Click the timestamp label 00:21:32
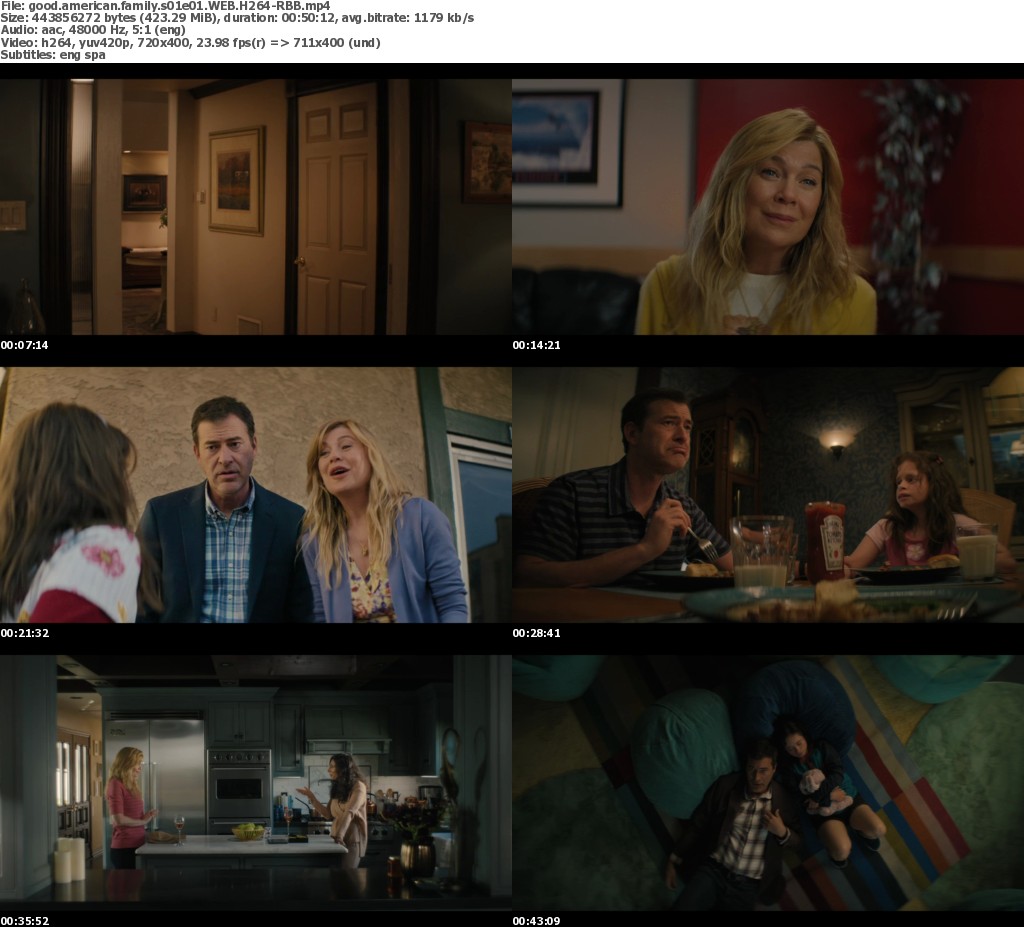The width and height of the screenshot is (1024, 927). point(24,633)
